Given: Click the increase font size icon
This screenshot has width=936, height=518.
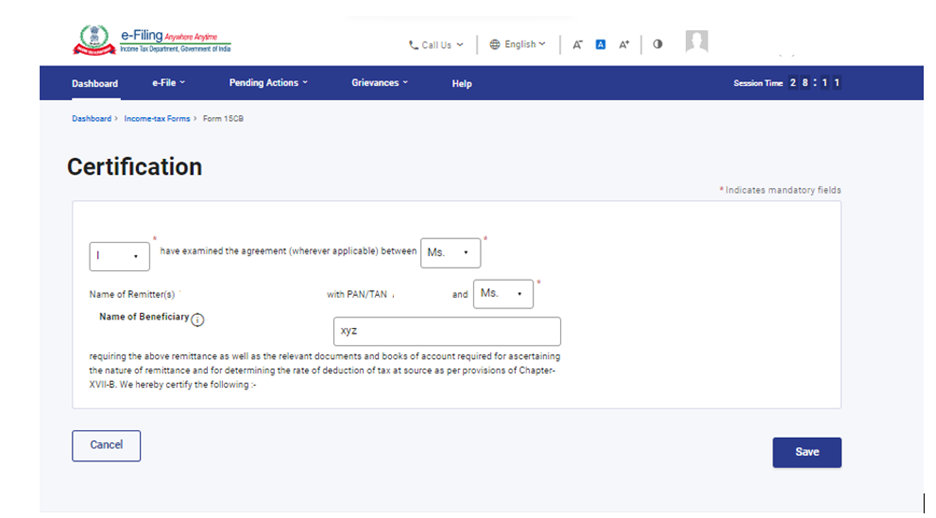Looking at the screenshot, I should click(624, 45).
